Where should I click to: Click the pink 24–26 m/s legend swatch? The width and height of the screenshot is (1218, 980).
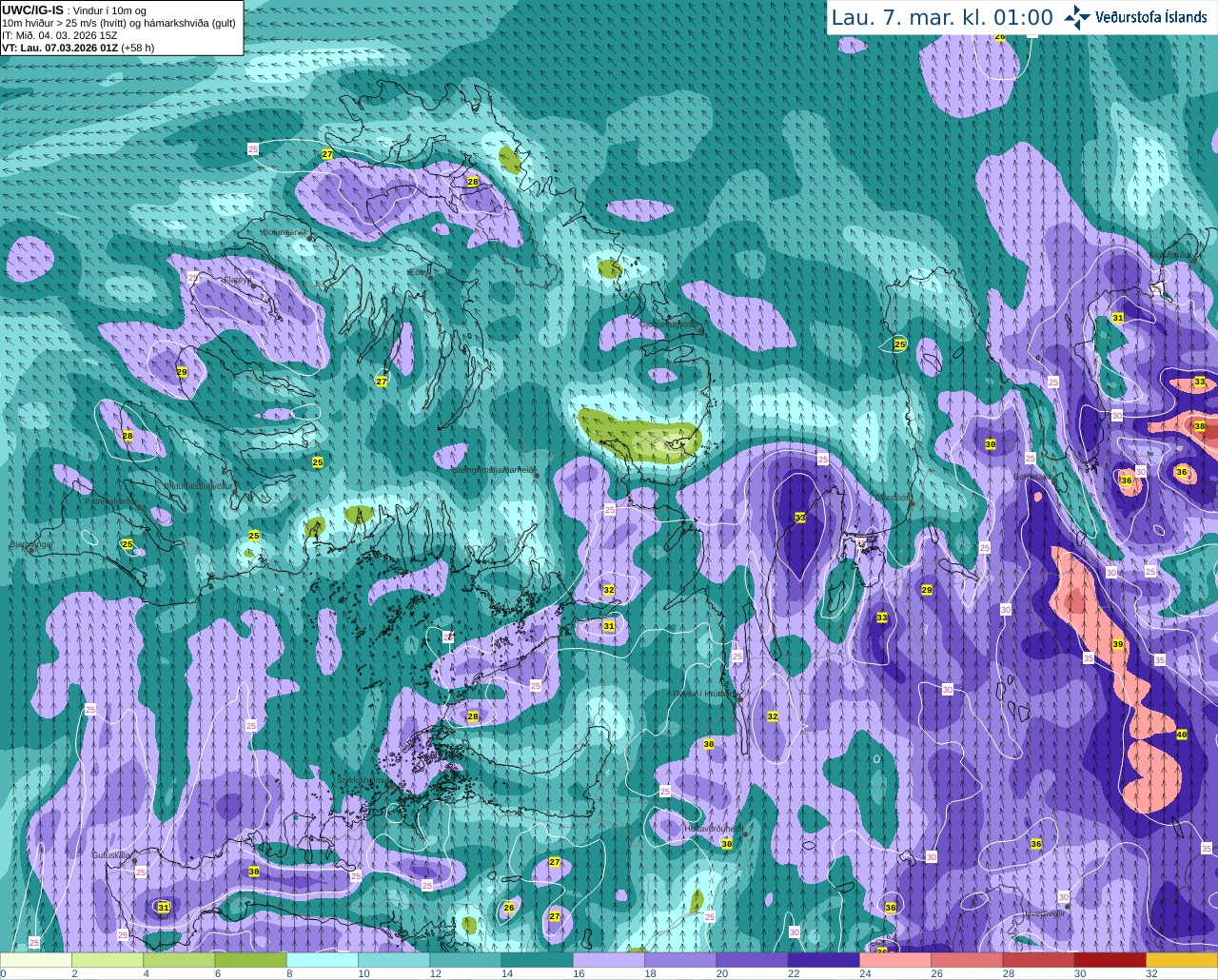[895, 960]
